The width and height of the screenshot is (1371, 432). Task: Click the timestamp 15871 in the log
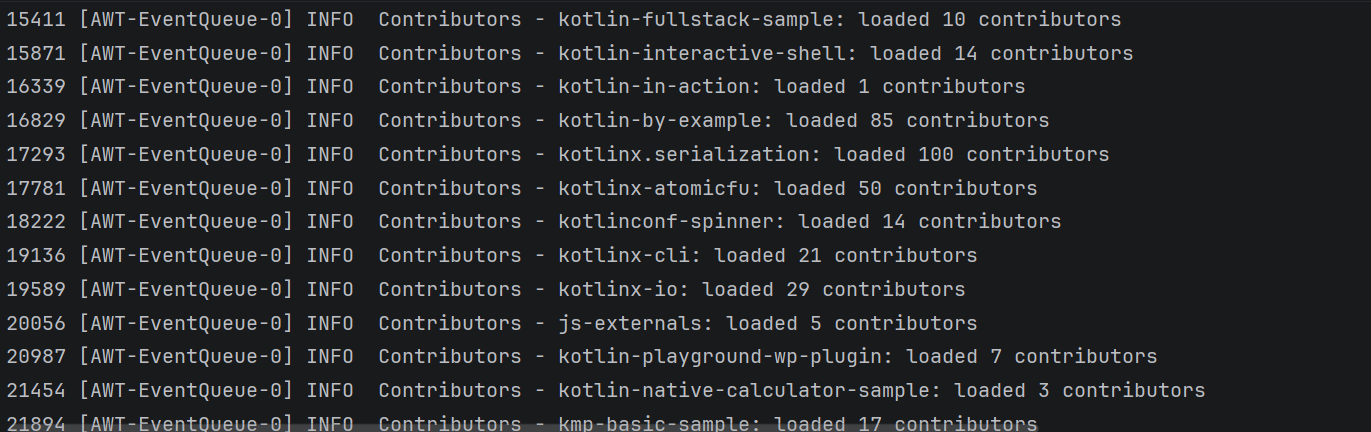36,54
